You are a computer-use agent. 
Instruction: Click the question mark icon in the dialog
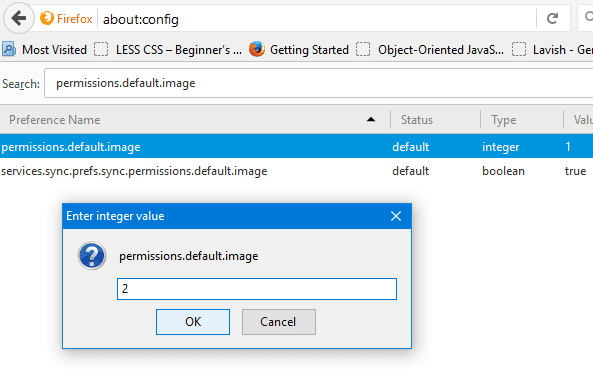coord(92,256)
